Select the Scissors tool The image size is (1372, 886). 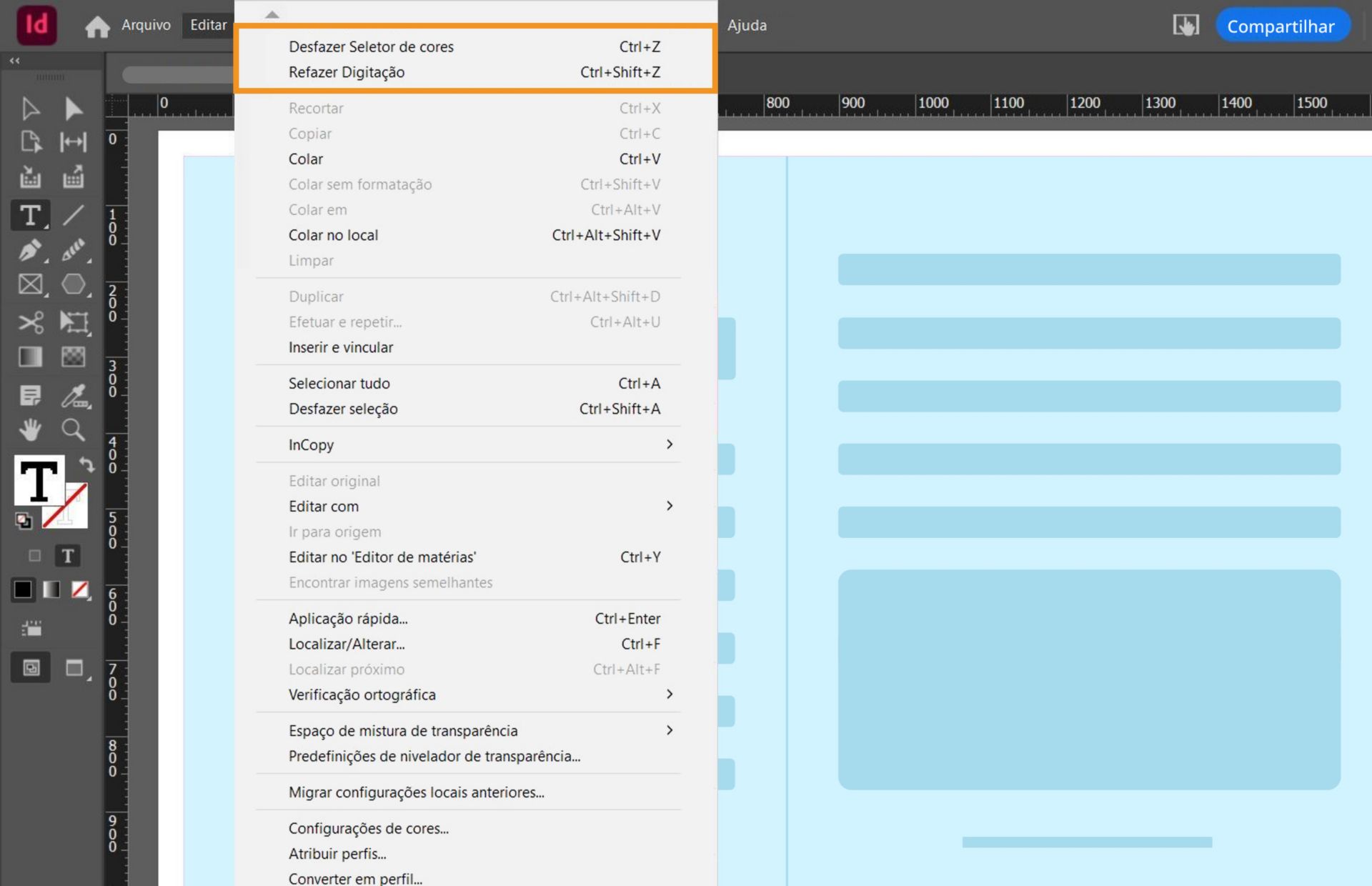30,322
